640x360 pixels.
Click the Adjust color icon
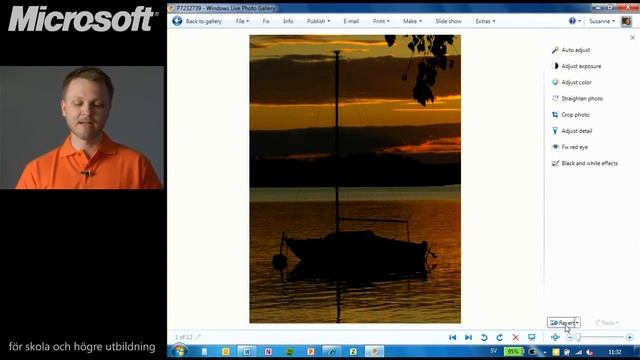pyautogui.click(x=555, y=82)
